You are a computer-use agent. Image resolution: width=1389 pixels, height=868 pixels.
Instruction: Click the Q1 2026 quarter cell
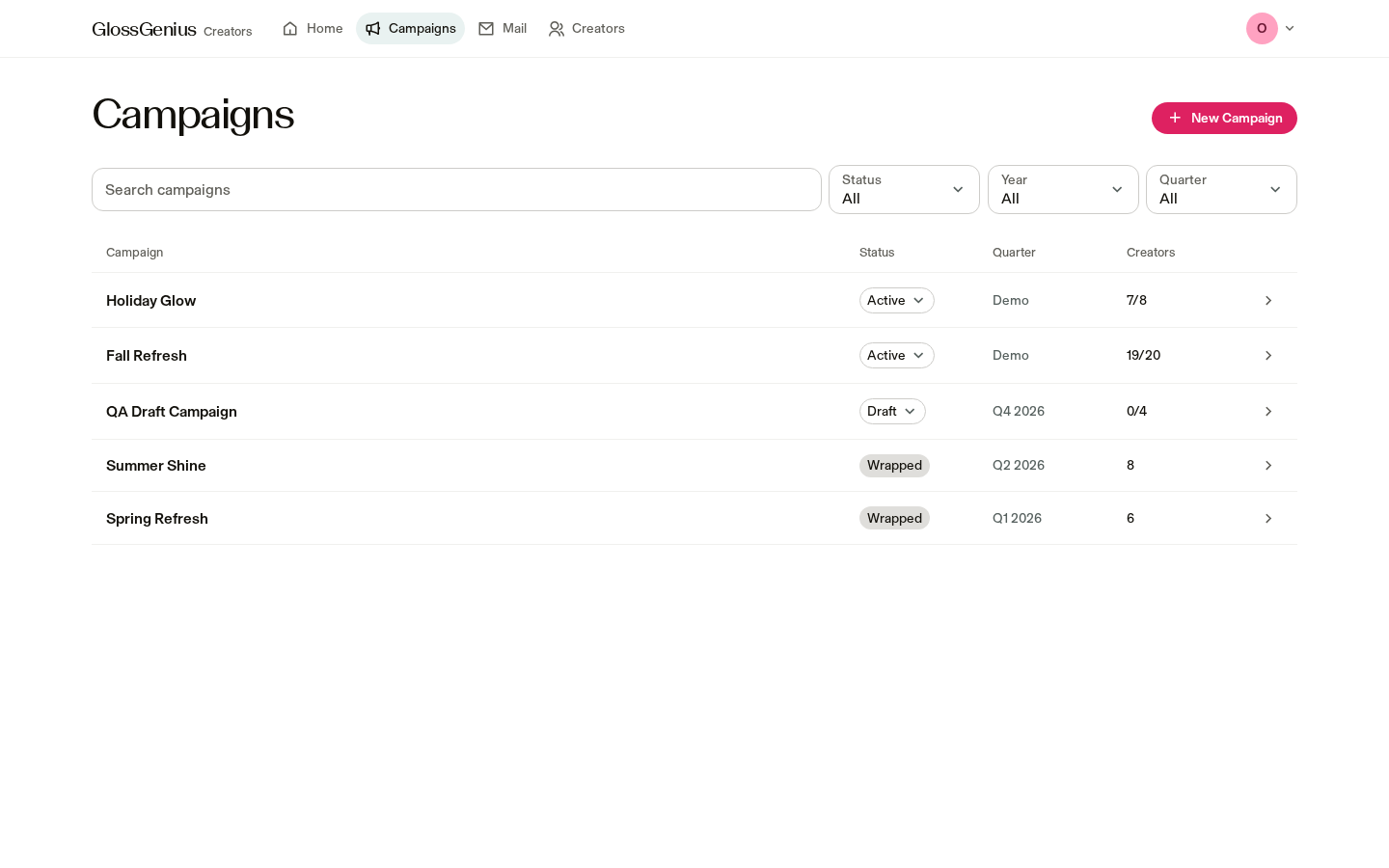pyautogui.click(x=1017, y=519)
